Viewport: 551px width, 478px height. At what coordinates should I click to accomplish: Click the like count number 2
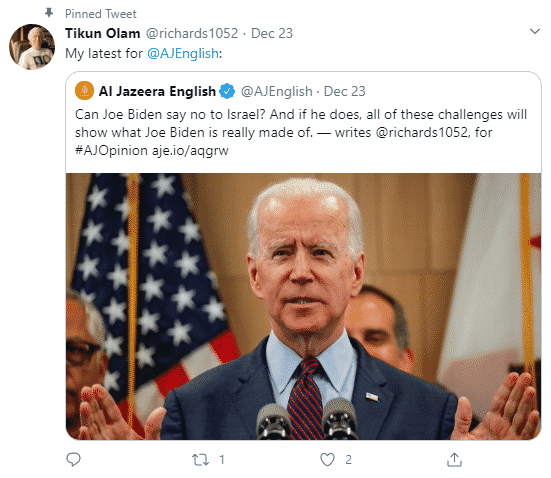tap(348, 460)
